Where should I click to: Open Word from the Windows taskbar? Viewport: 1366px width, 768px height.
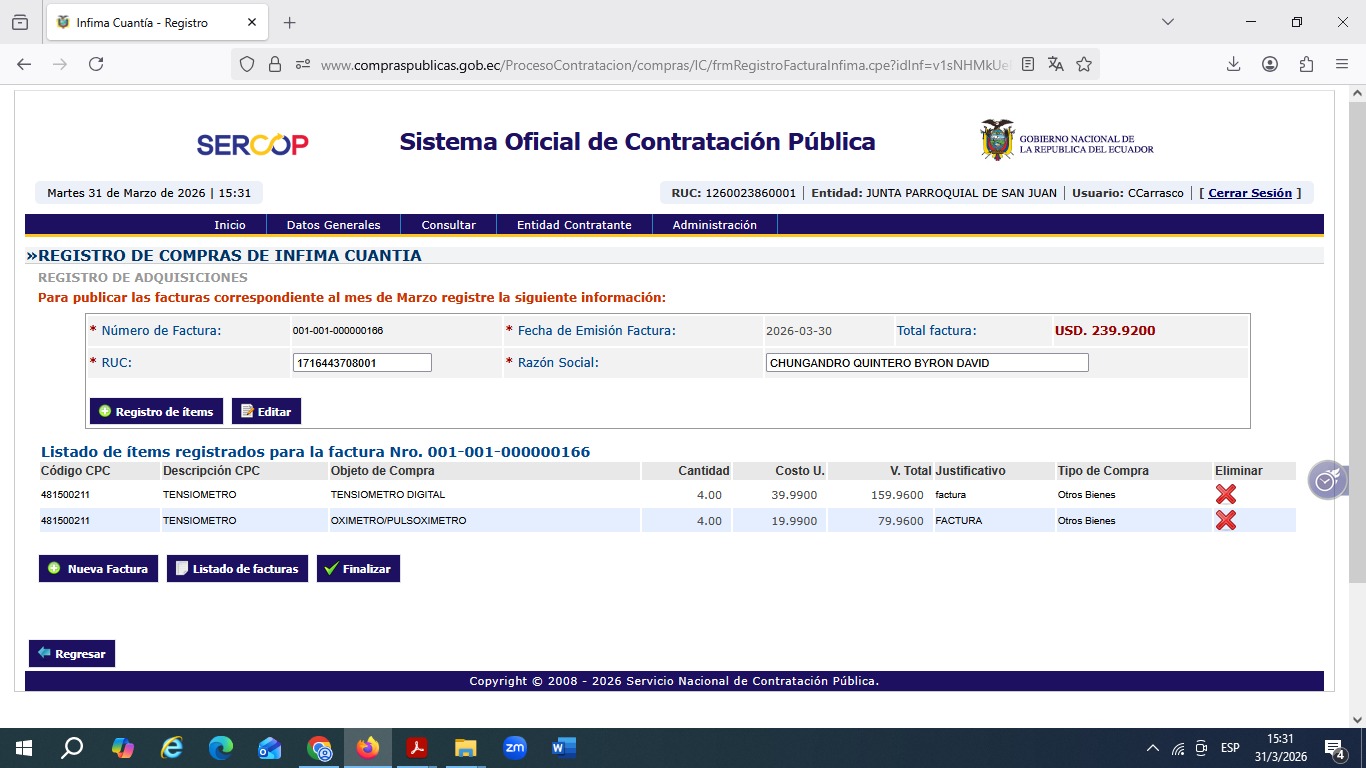563,747
